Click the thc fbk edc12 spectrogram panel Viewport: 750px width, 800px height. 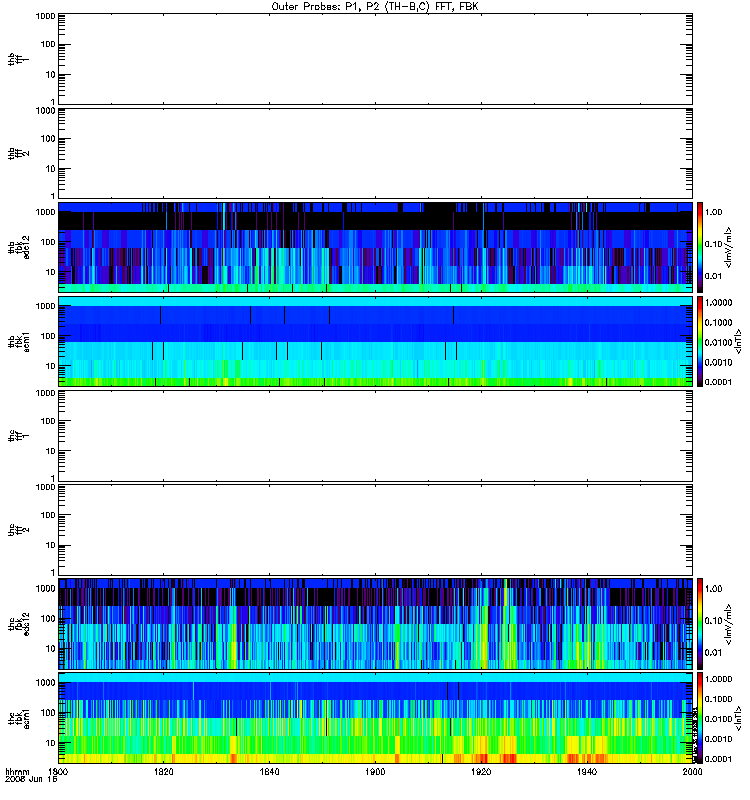[375, 624]
